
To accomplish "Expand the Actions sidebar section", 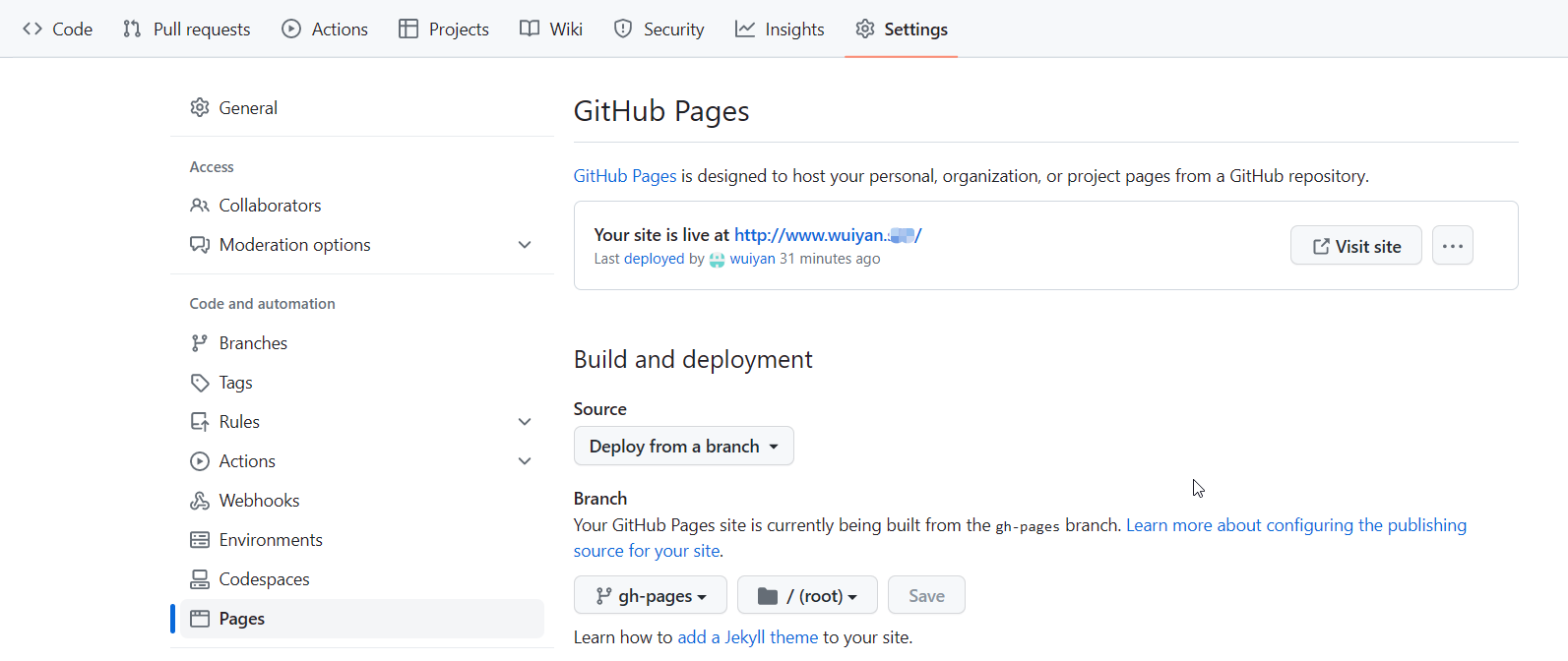I will tap(525, 461).
